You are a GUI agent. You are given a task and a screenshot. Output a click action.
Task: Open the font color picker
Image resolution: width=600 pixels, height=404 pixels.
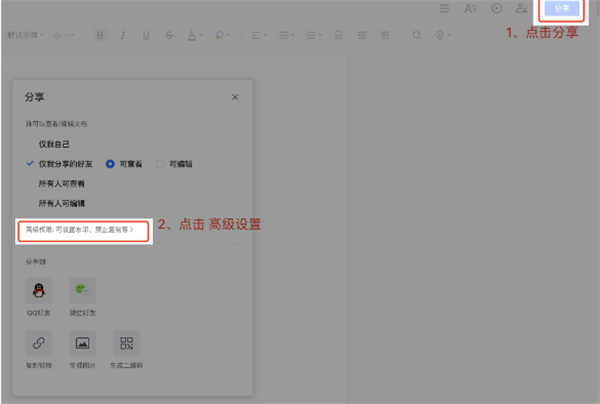click(x=192, y=35)
